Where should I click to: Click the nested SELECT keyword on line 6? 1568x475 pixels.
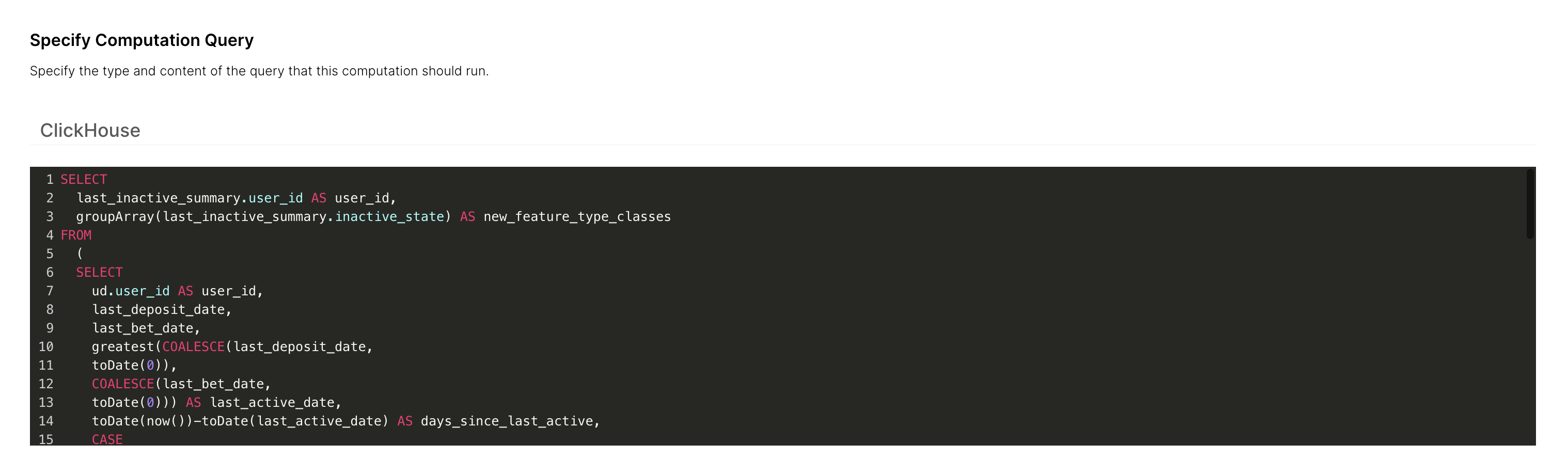(99, 273)
